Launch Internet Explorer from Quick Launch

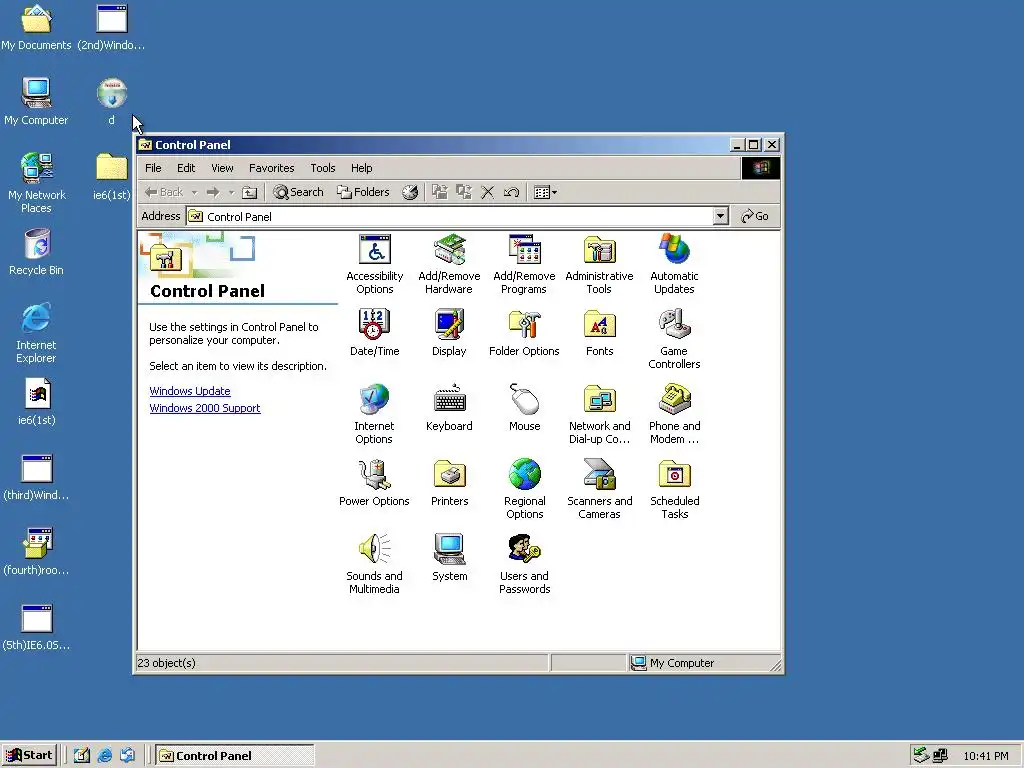pyautogui.click(x=104, y=756)
